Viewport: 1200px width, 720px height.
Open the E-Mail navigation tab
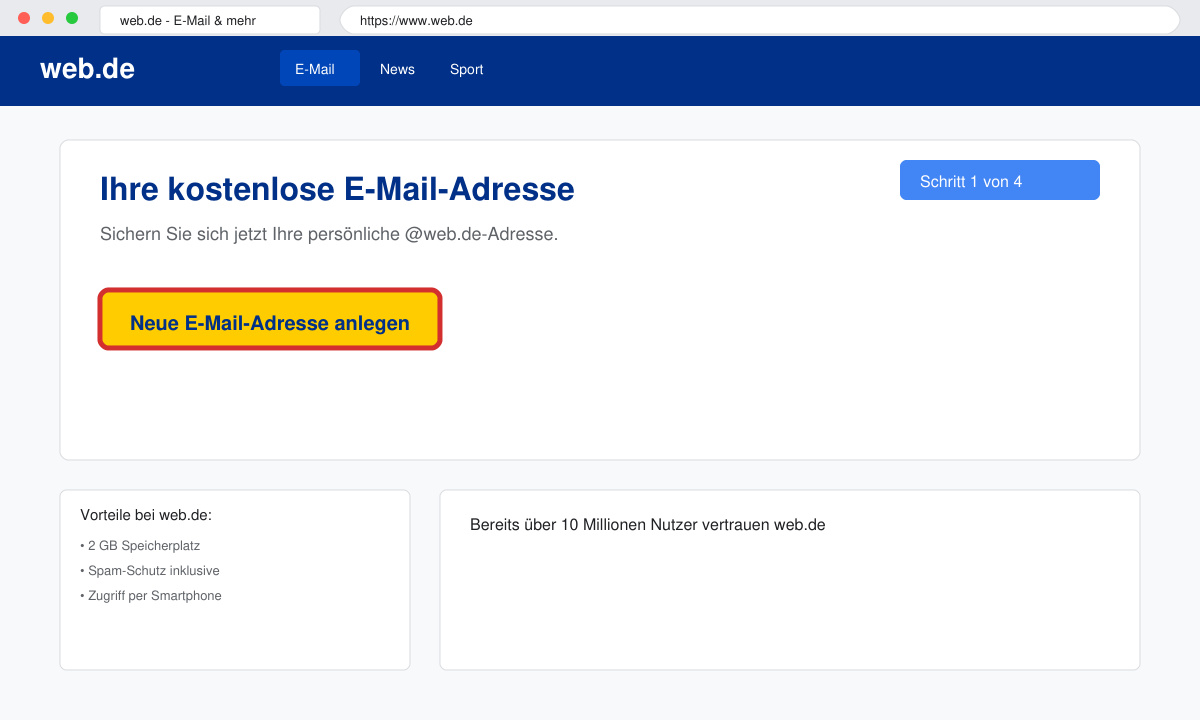(320, 68)
